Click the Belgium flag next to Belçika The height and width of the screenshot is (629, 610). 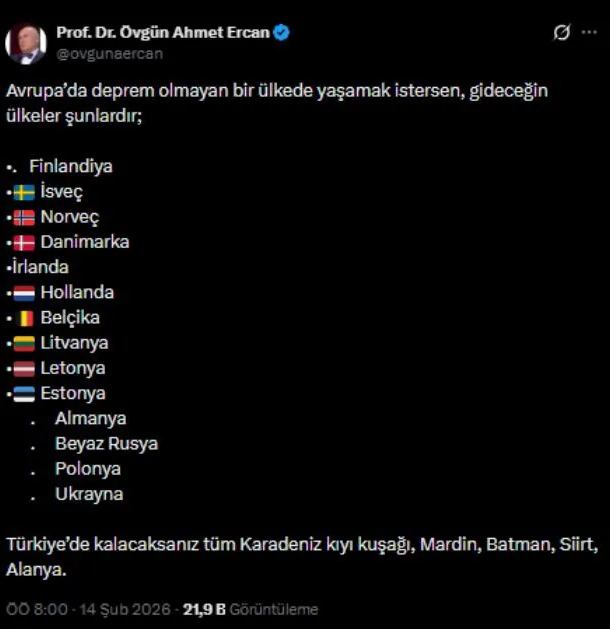(24, 318)
